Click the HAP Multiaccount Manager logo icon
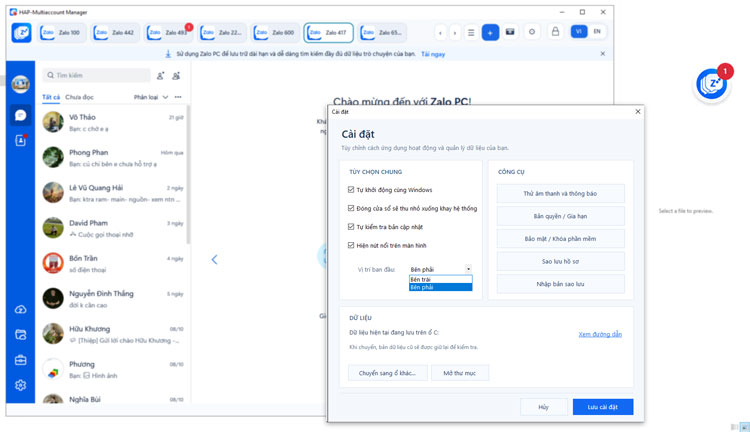This screenshot has width=750, height=432. click(22, 33)
